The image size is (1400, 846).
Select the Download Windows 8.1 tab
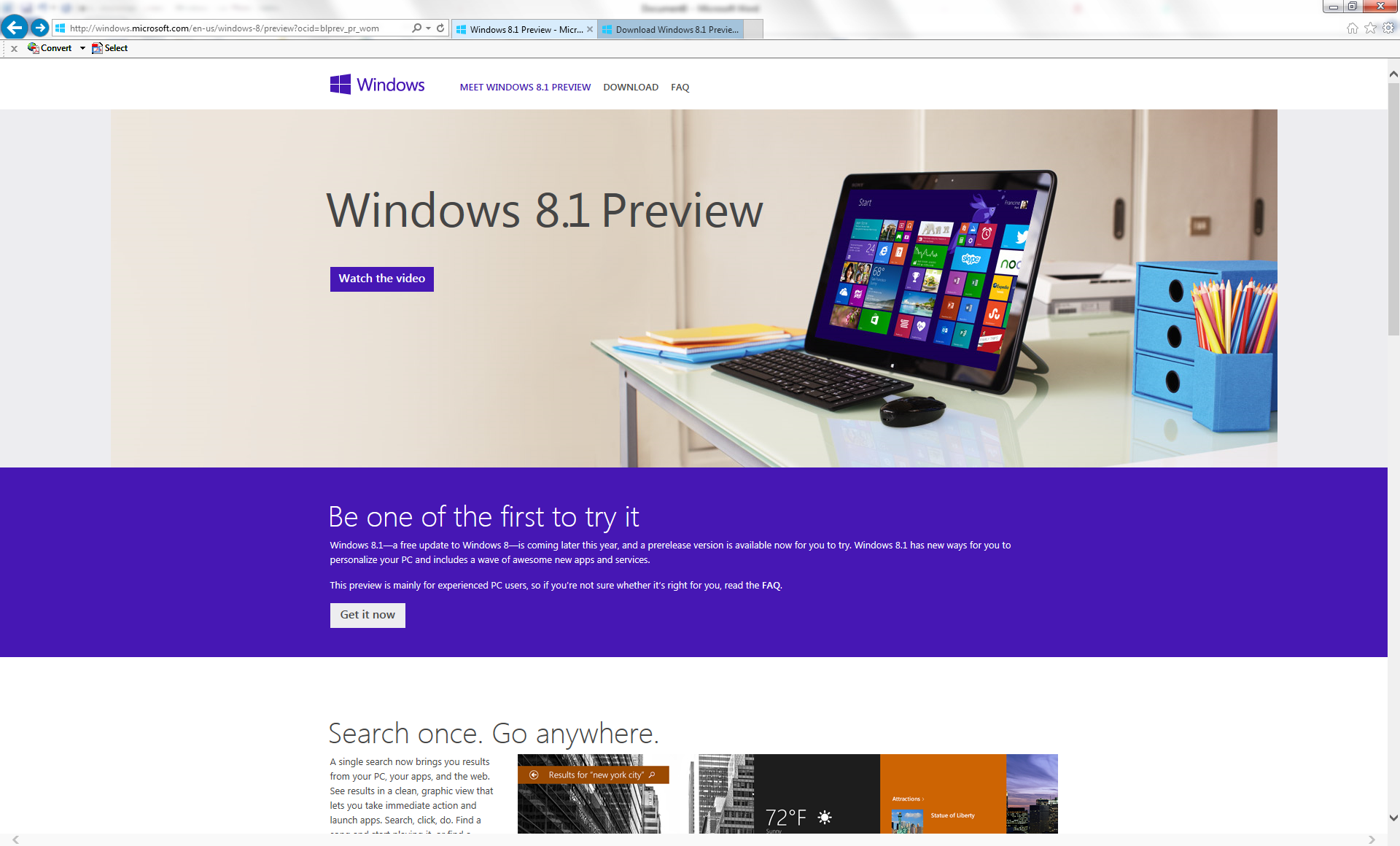pos(672,28)
